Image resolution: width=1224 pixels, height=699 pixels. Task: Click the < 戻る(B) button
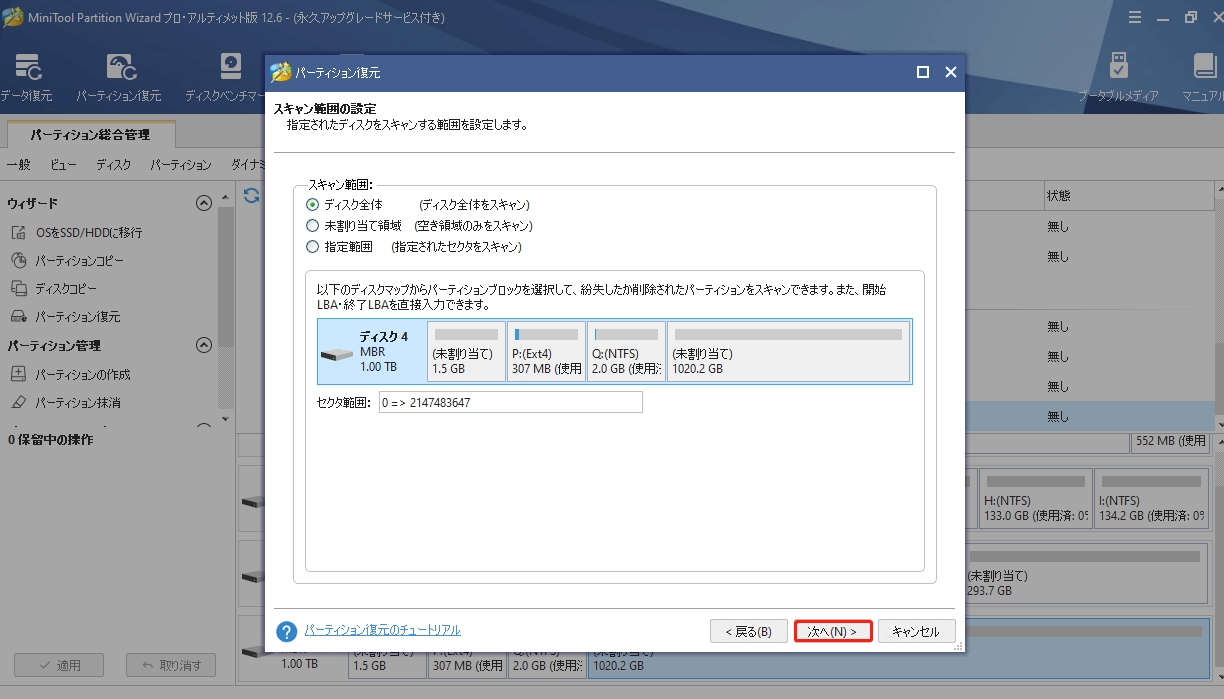click(x=748, y=632)
